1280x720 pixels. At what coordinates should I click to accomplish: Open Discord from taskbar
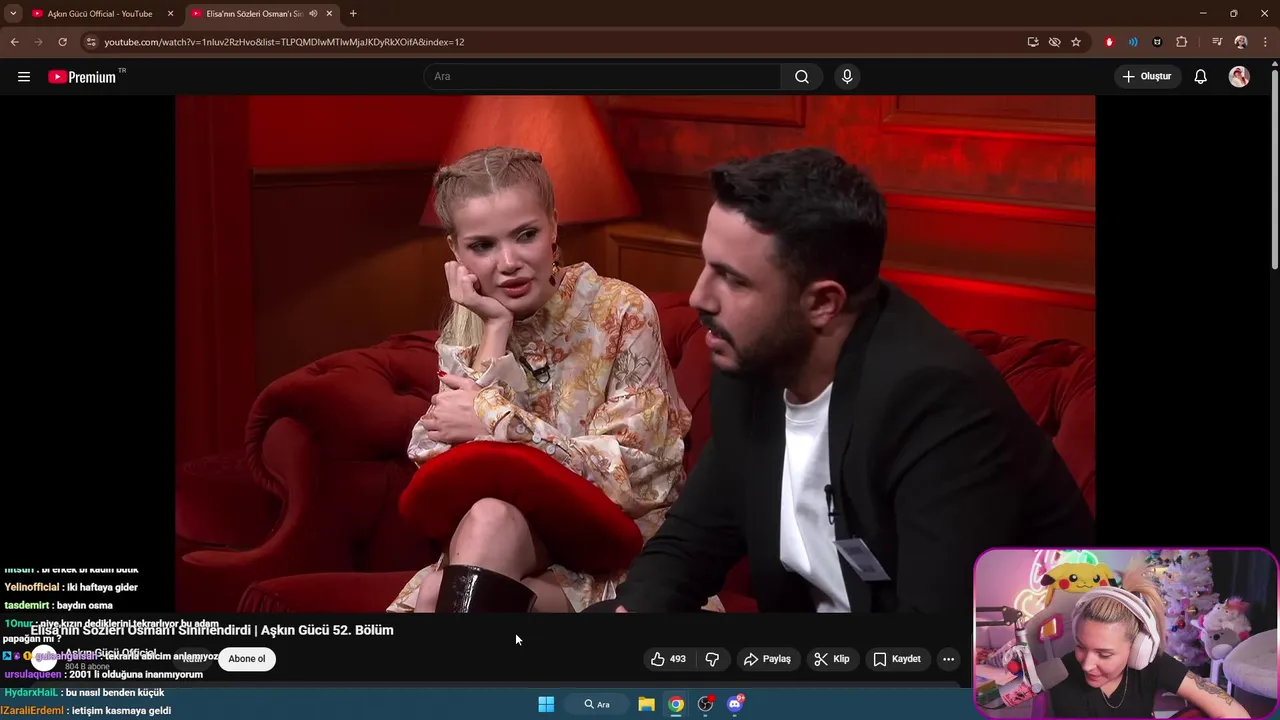[735, 704]
